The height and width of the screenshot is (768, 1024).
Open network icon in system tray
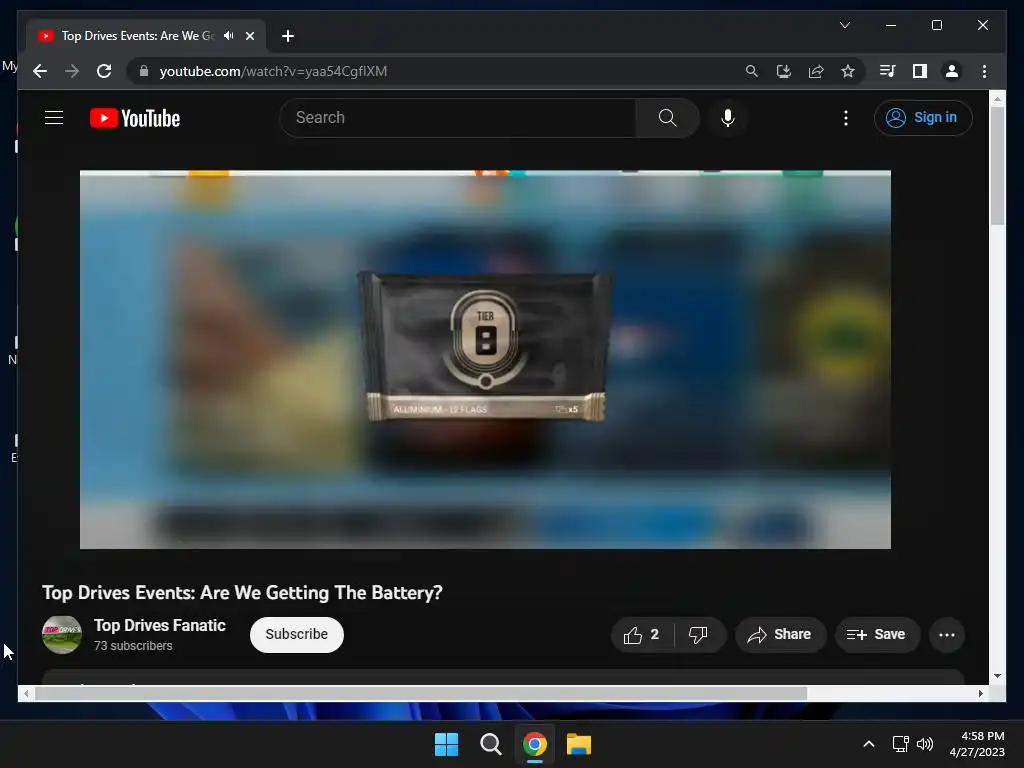pyautogui.click(x=901, y=744)
